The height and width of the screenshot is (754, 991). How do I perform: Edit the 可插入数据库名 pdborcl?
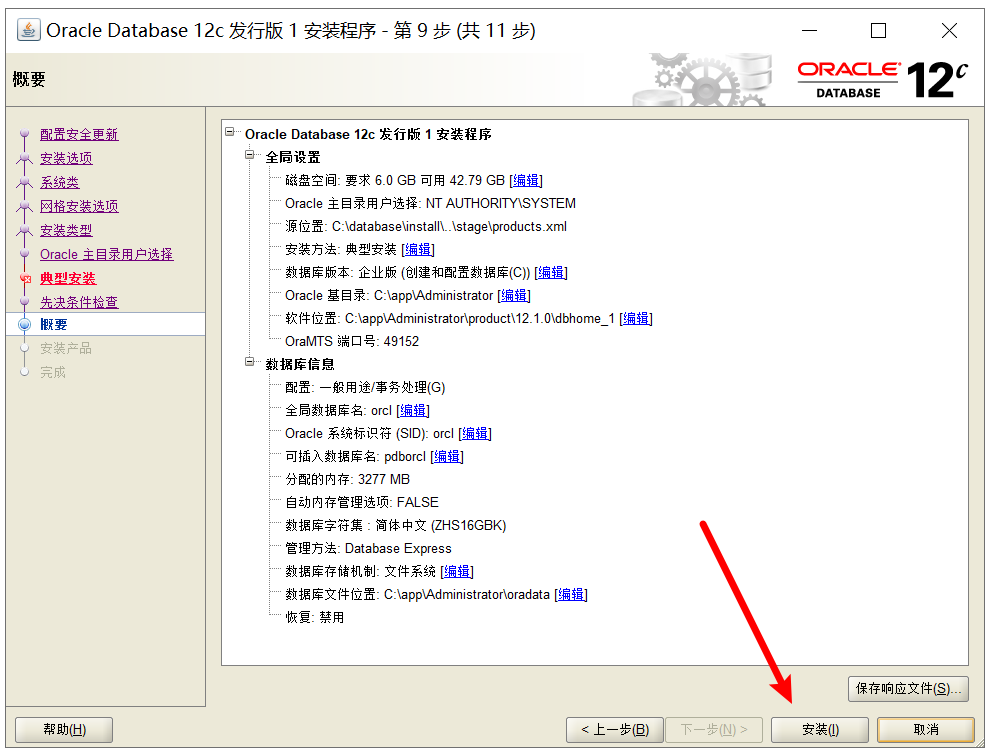click(447, 456)
